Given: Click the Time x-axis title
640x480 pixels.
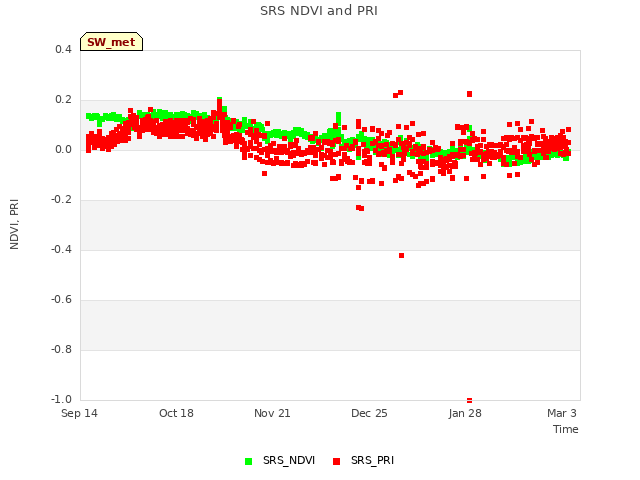Looking at the screenshot, I should click(x=565, y=429).
